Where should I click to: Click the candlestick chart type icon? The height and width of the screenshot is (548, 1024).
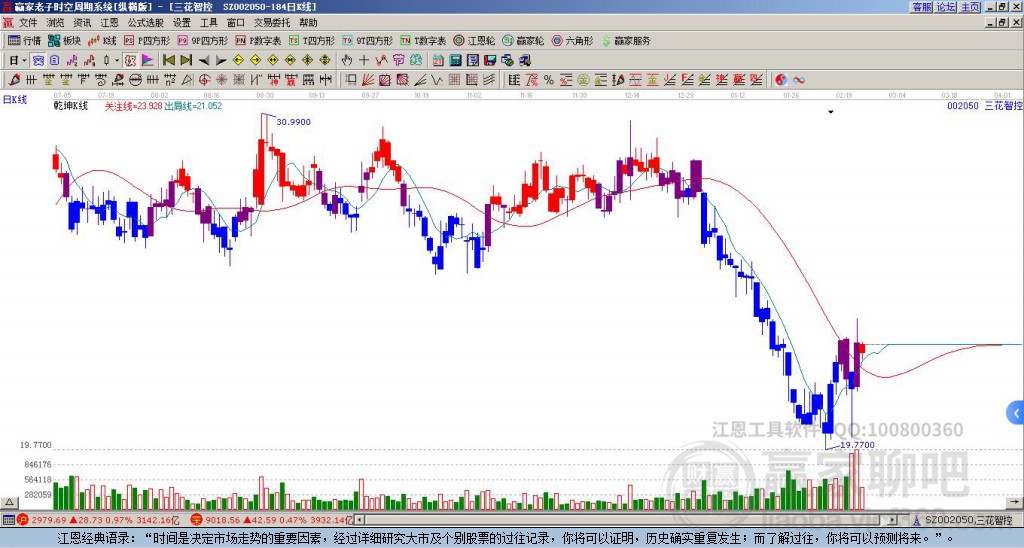(107, 61)
